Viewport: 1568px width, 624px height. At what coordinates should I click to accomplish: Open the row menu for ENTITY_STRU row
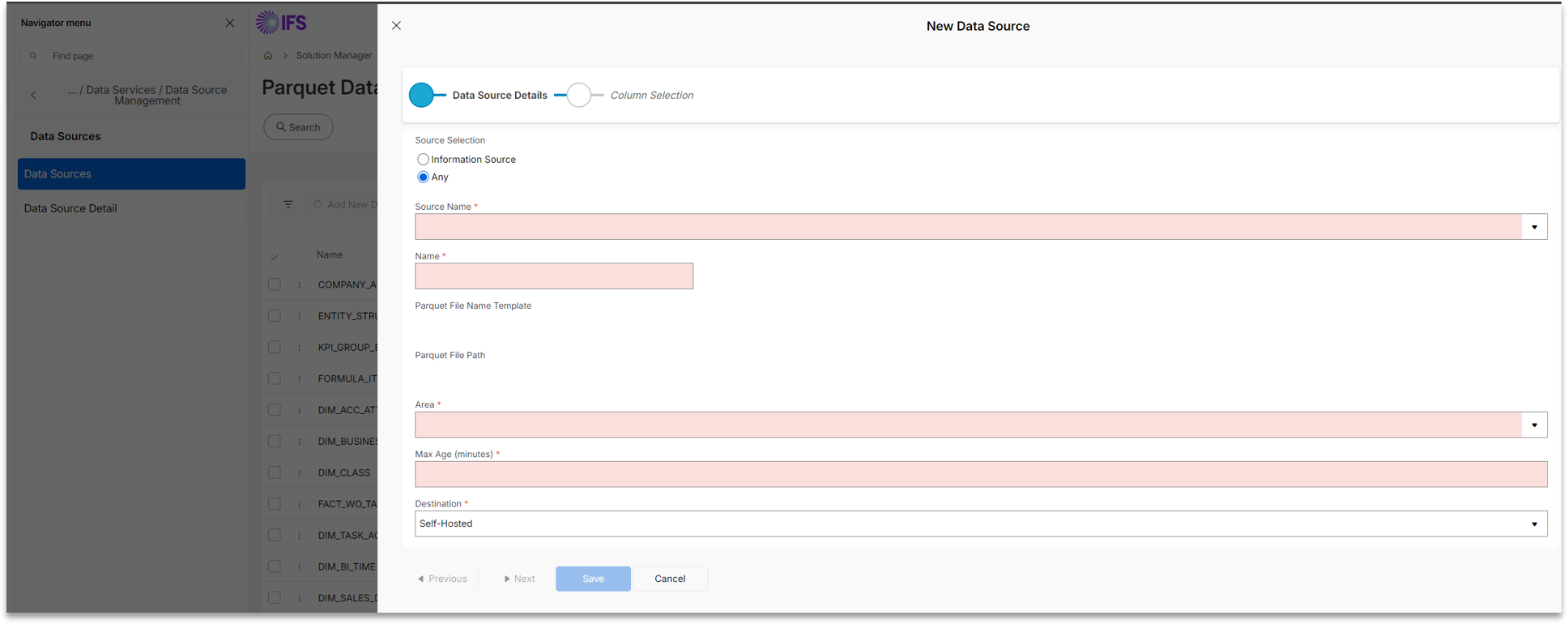[299, 316]
